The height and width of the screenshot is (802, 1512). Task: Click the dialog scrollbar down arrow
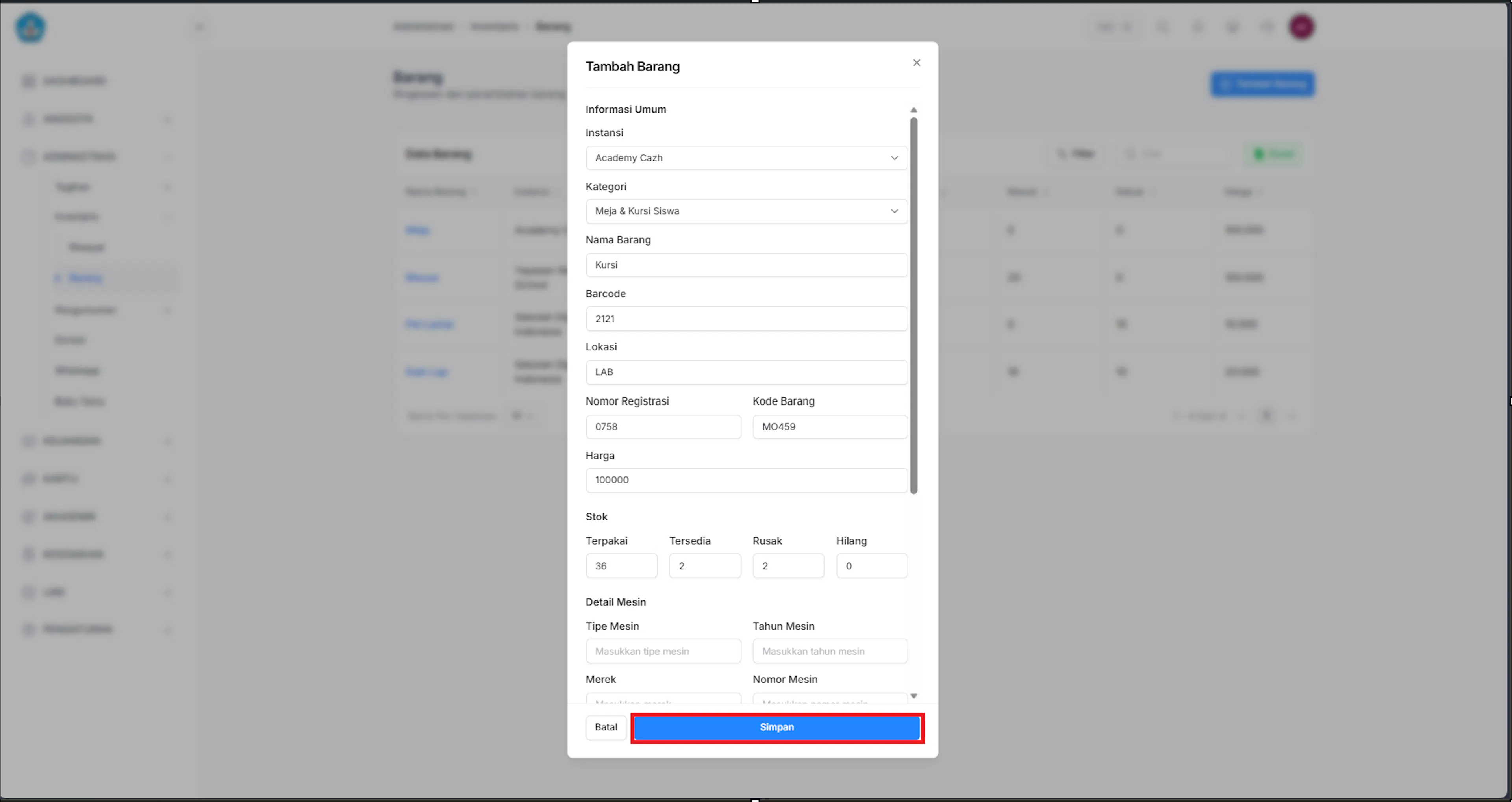913,696
